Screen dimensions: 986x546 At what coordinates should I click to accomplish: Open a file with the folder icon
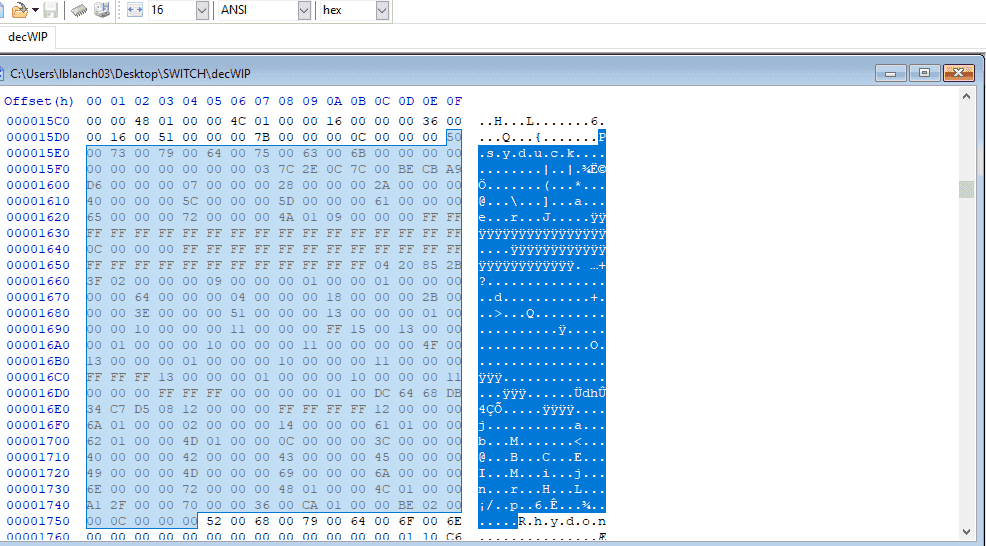(19, 10)
